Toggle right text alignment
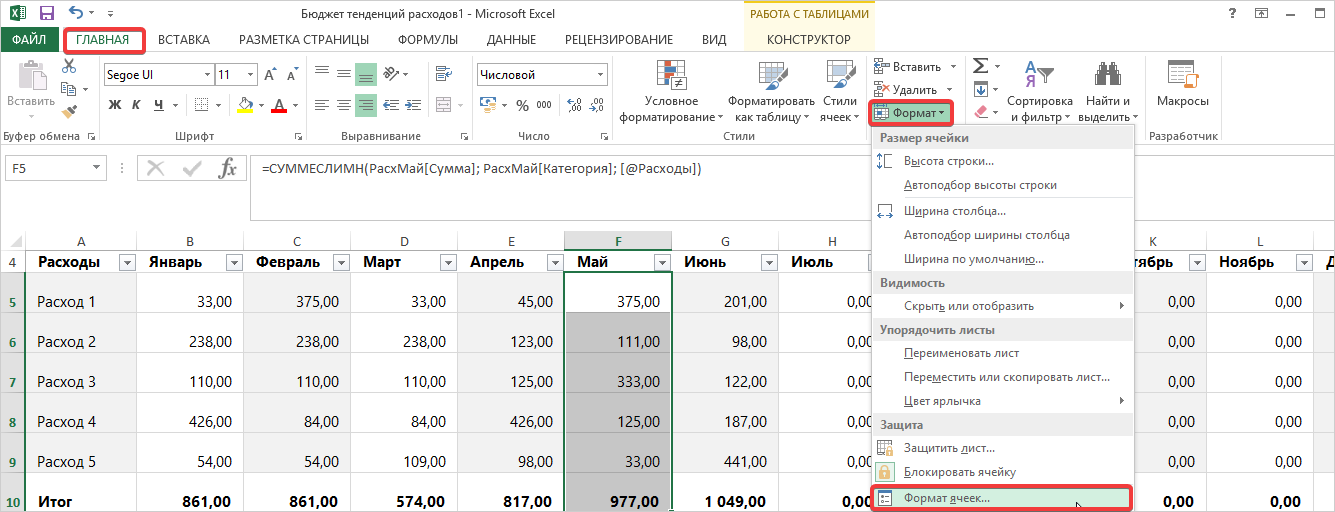Screen dimensions: 1335x512 tap(366, 105)
